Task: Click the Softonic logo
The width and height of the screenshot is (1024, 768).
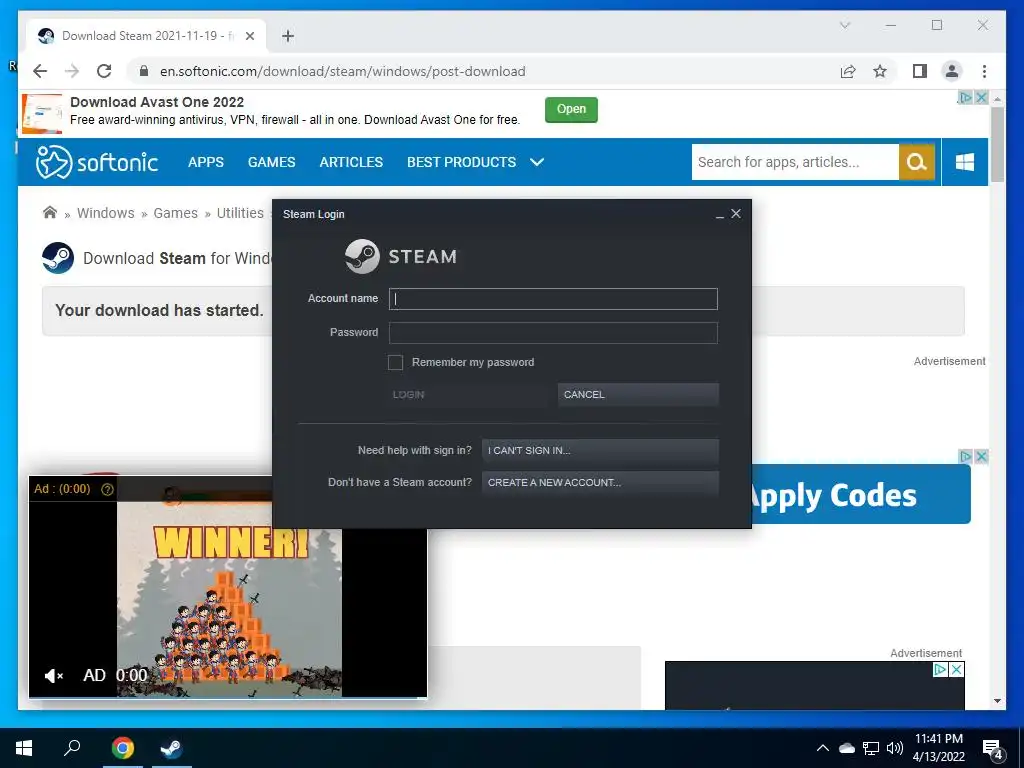Action: 97,162
